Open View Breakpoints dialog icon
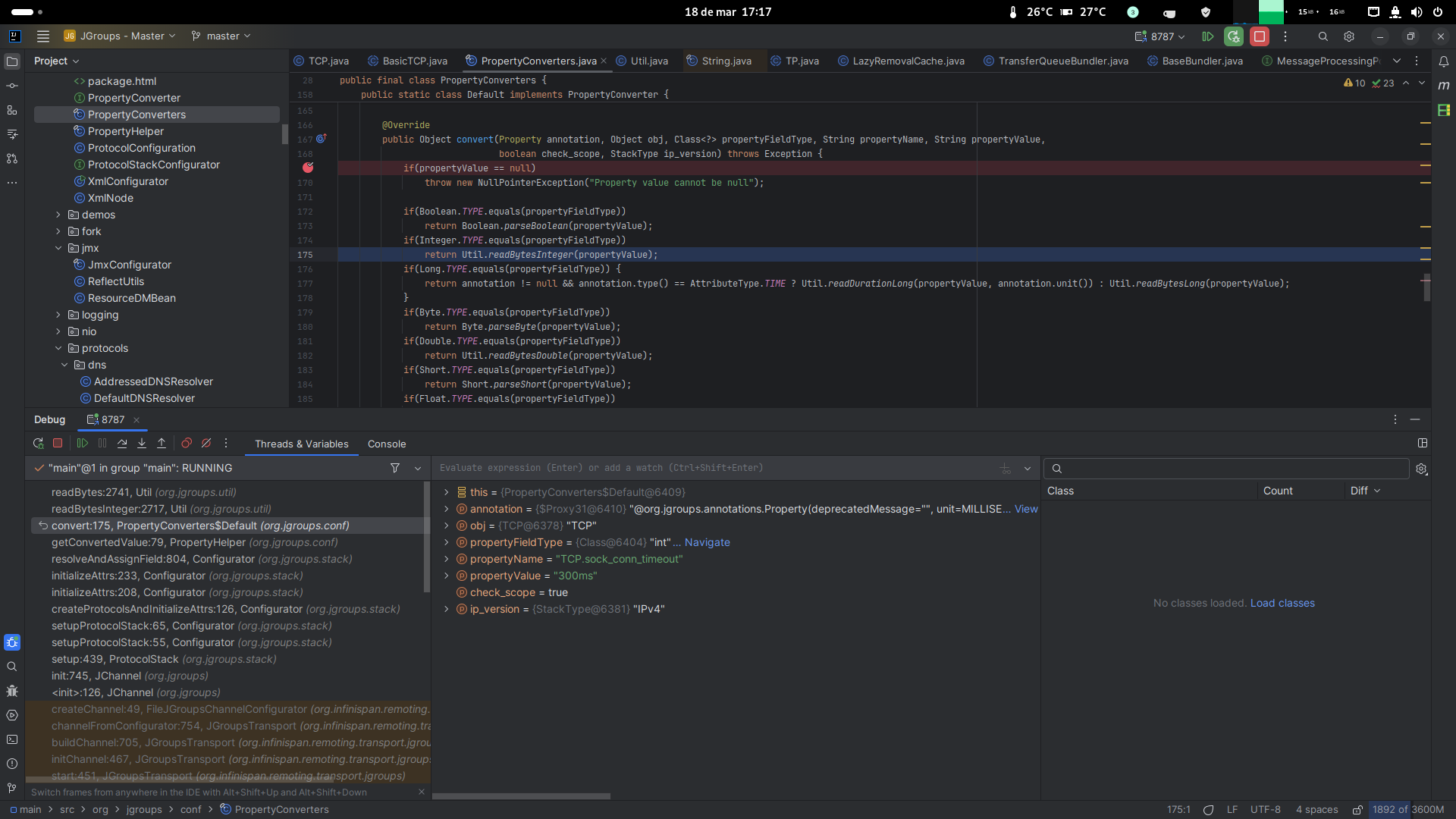Image resolution: width=1456 pixels, height=819 pixels. (187, 444)
